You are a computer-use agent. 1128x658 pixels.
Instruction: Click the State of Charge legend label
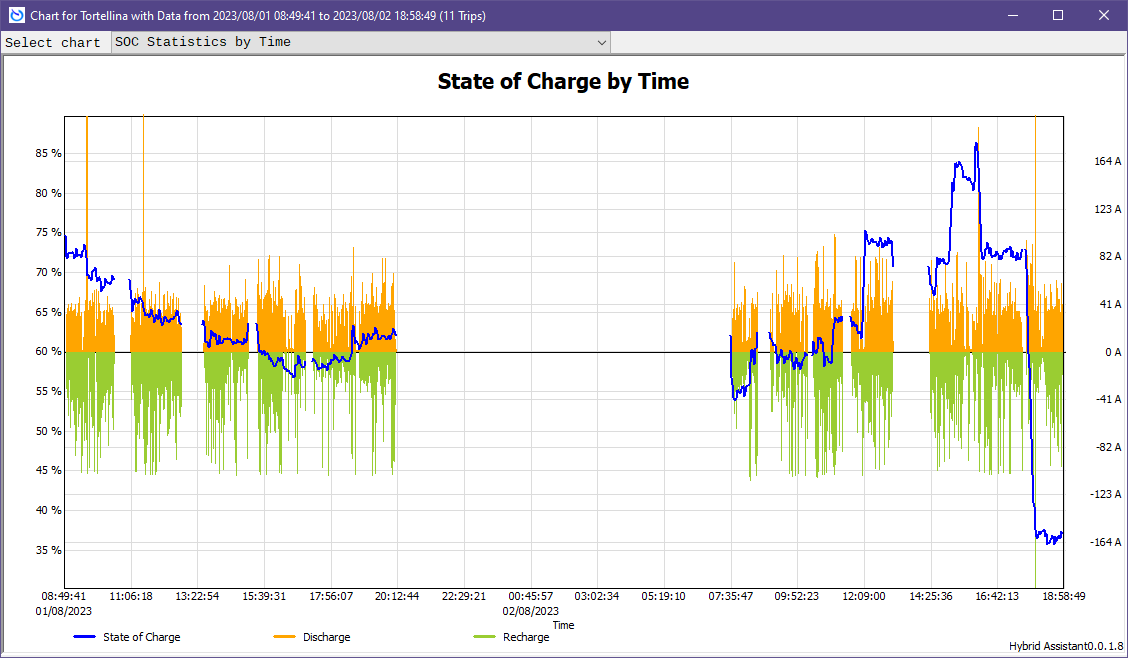142,637
